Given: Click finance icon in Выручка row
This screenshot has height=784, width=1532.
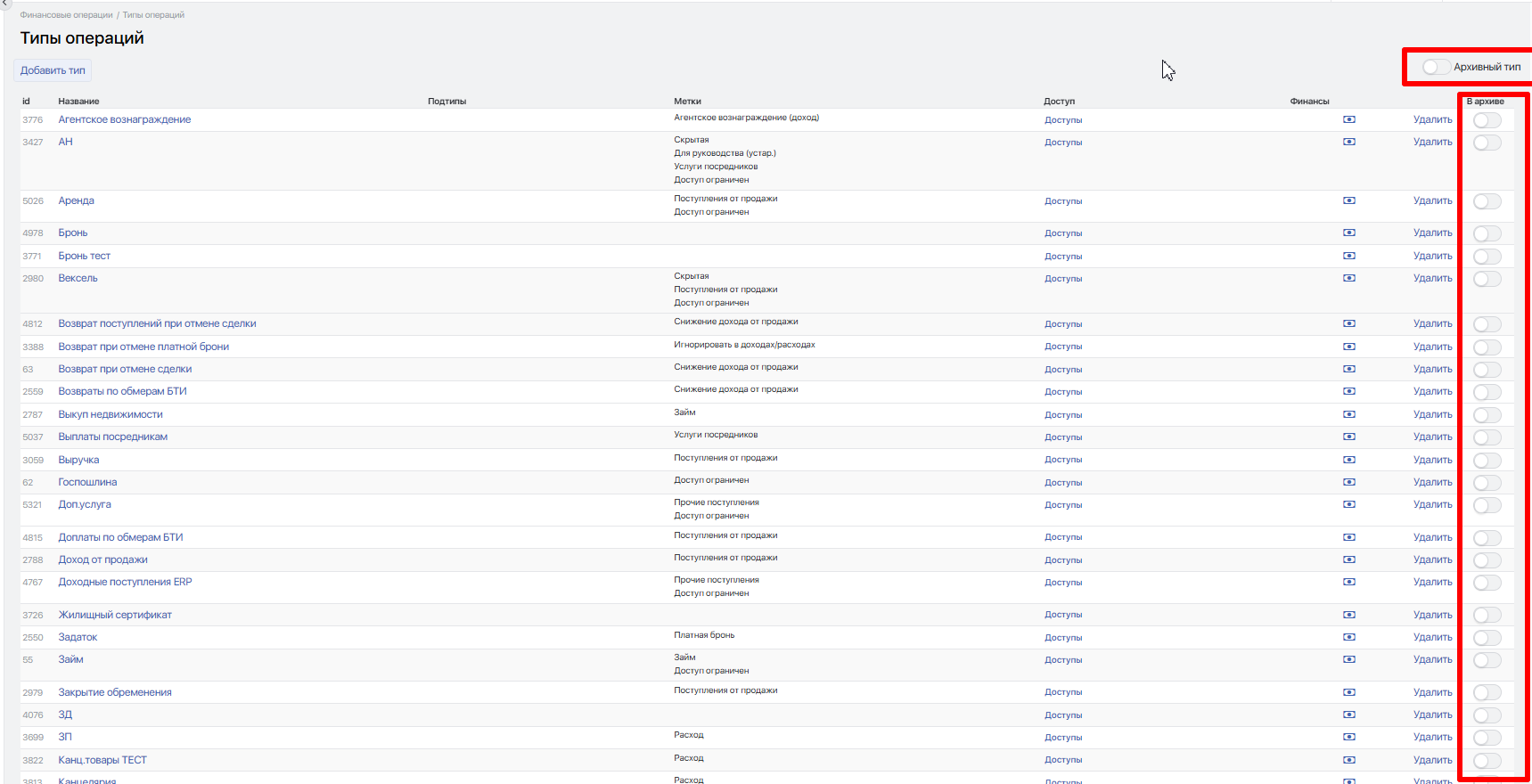Looking at the screenshot, I should tap(1348, 460).
